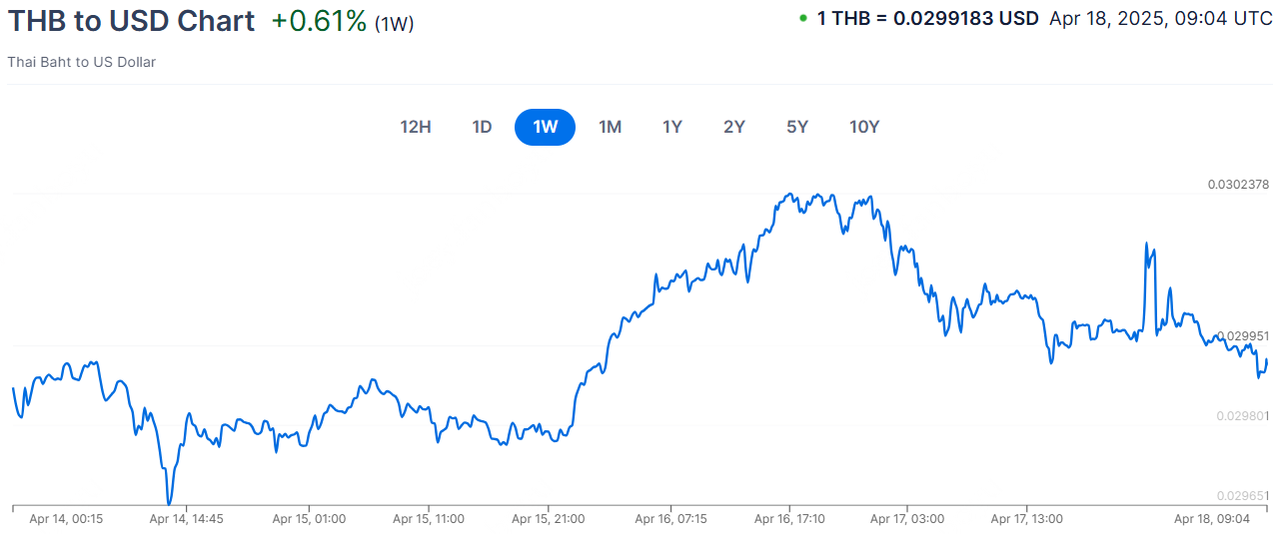Click the 0.0302378 y-axis label

point(1238,184)
